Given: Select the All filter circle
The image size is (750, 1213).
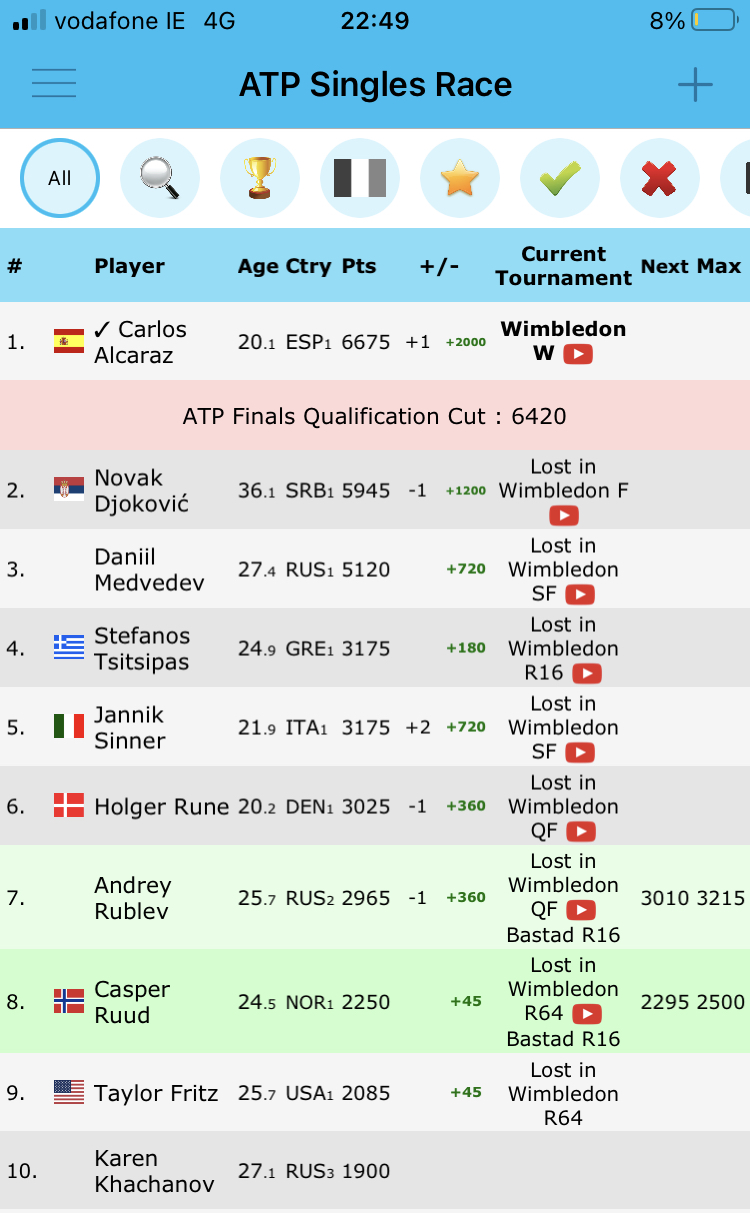Looking at the screenshot, I should point(60,178).
